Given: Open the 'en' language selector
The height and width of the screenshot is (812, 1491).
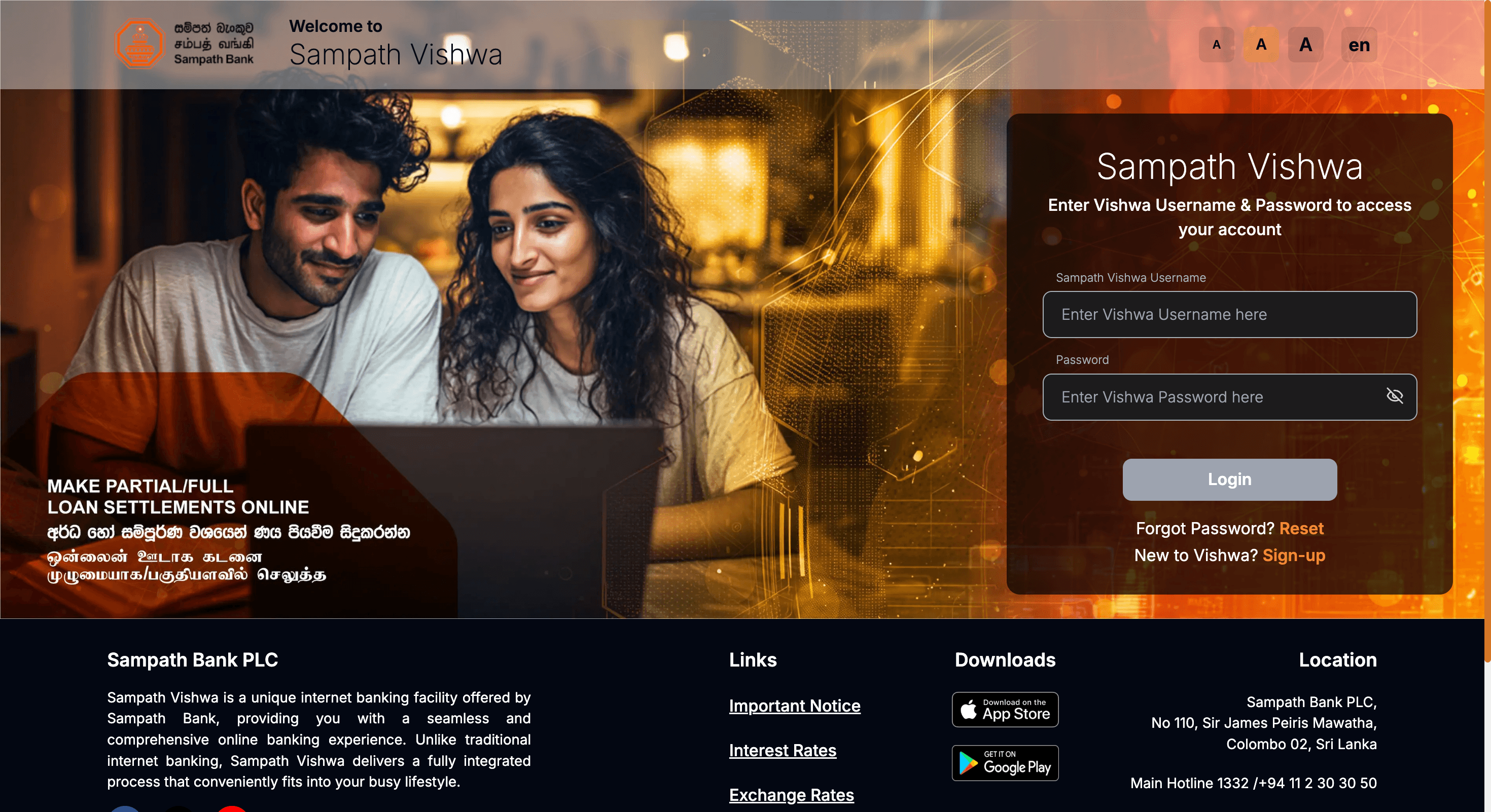Looking at the screenshot, I should [1359, 45].
